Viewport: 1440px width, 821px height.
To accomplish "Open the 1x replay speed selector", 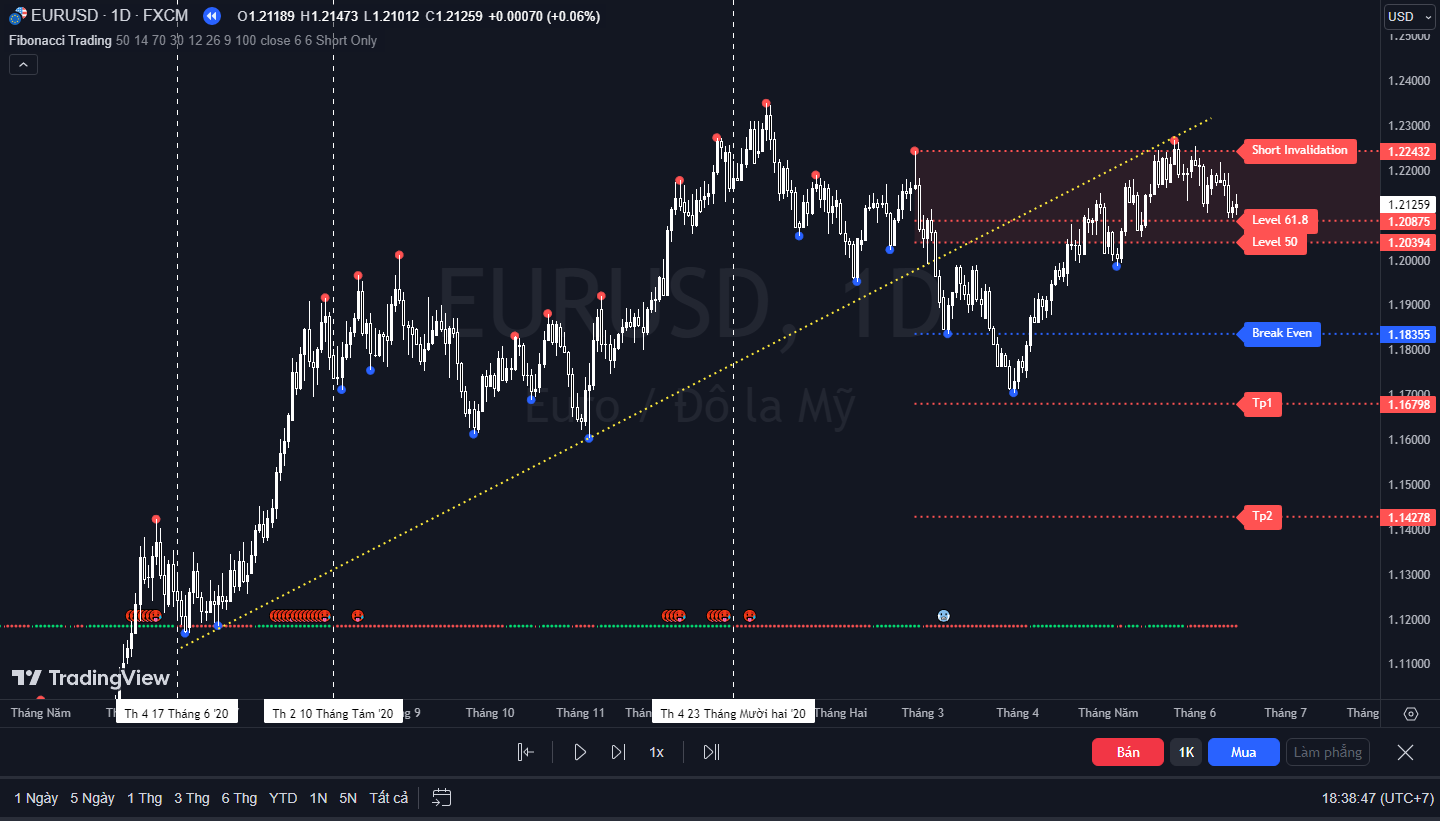I will click(x=657, y=752).
